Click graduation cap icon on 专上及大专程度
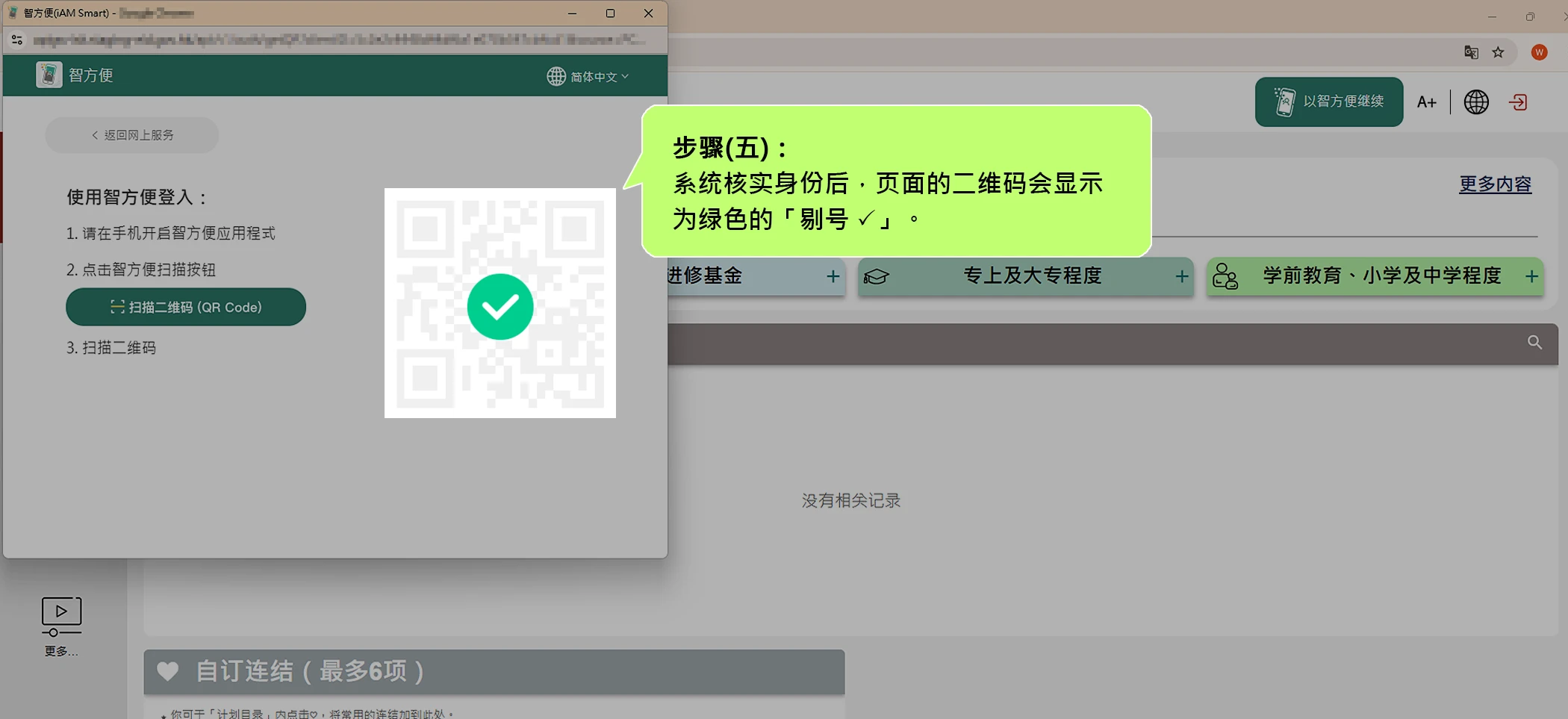 click(877, 277)
